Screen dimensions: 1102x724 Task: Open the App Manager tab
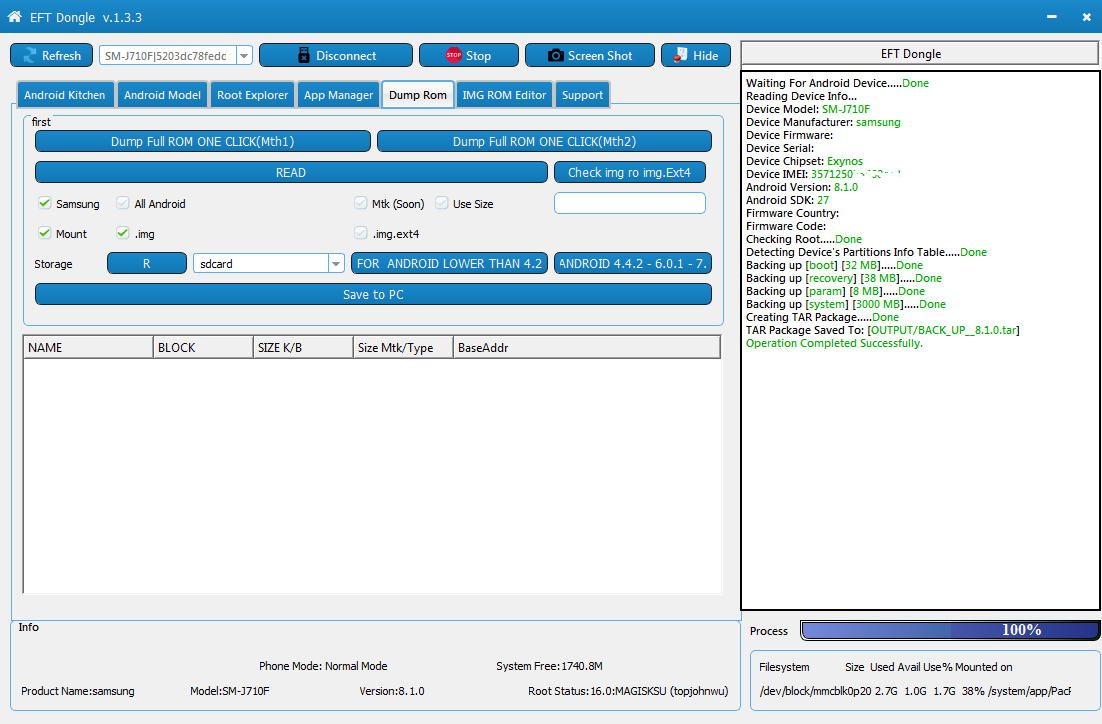(338, 95)
